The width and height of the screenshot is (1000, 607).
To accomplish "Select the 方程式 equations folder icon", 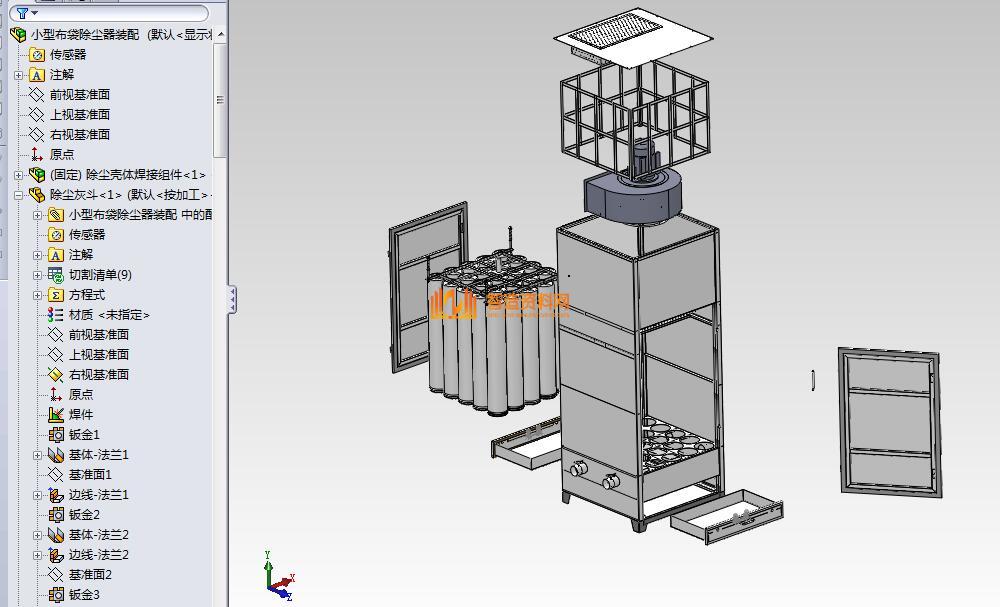I will pyautogui.click(x=56, y=294).
